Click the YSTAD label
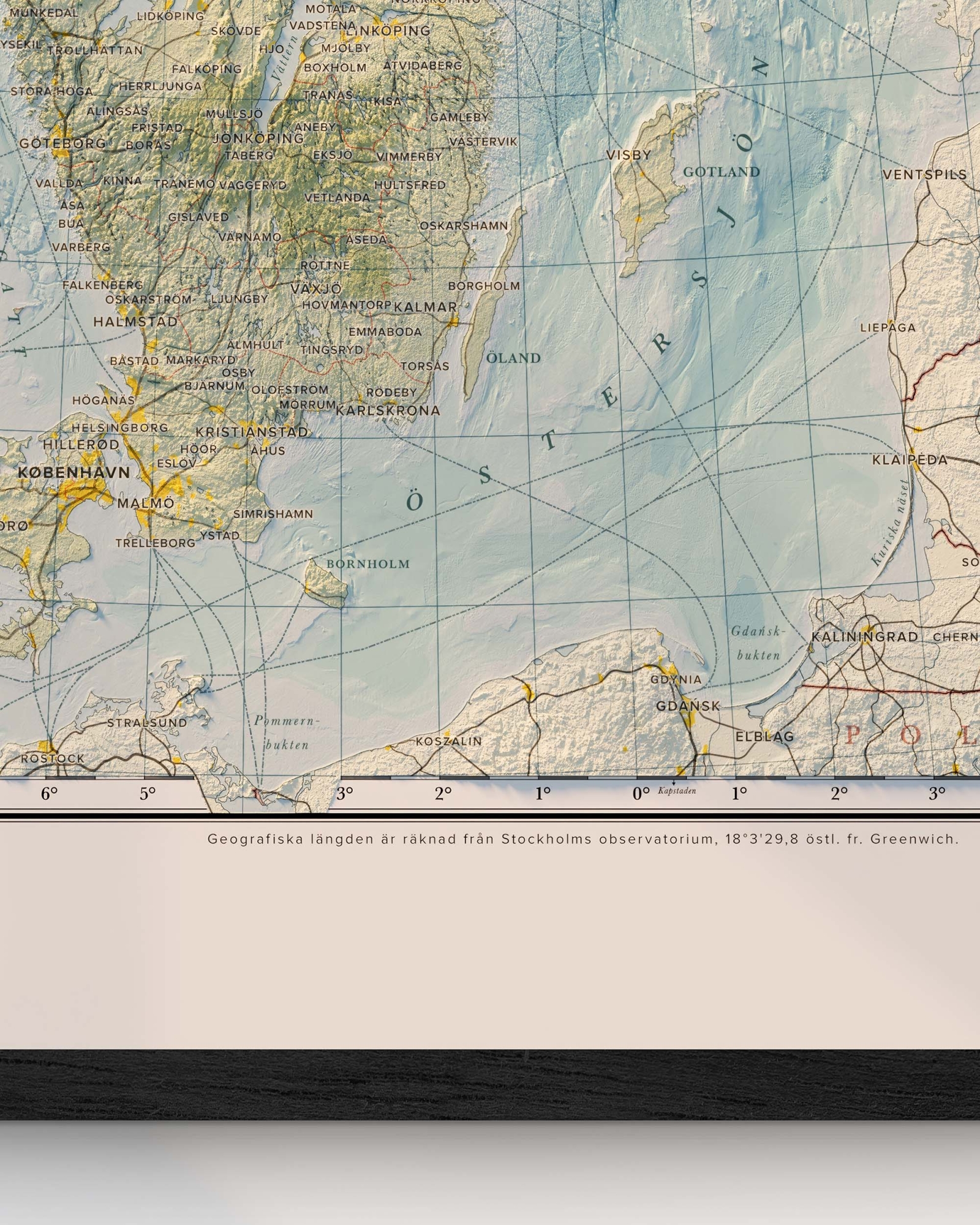 [x=220, y=535]
